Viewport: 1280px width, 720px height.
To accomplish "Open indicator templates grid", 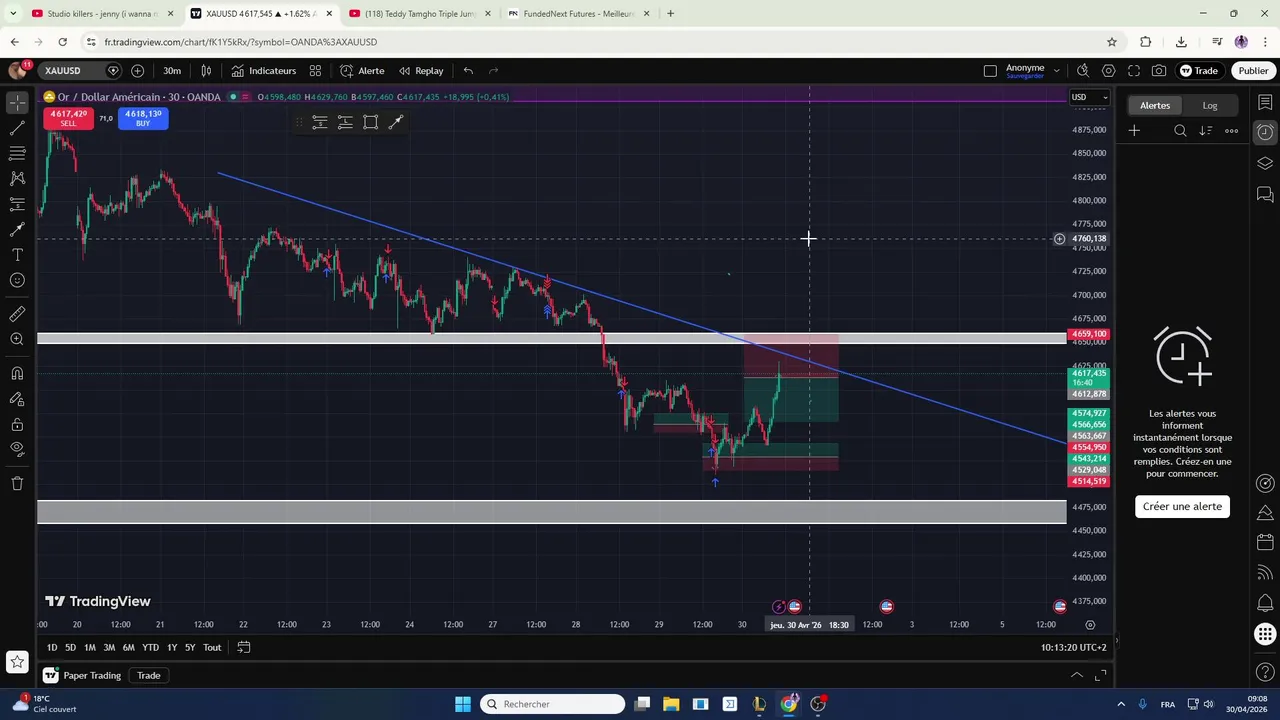I will [x=315, y=71].
